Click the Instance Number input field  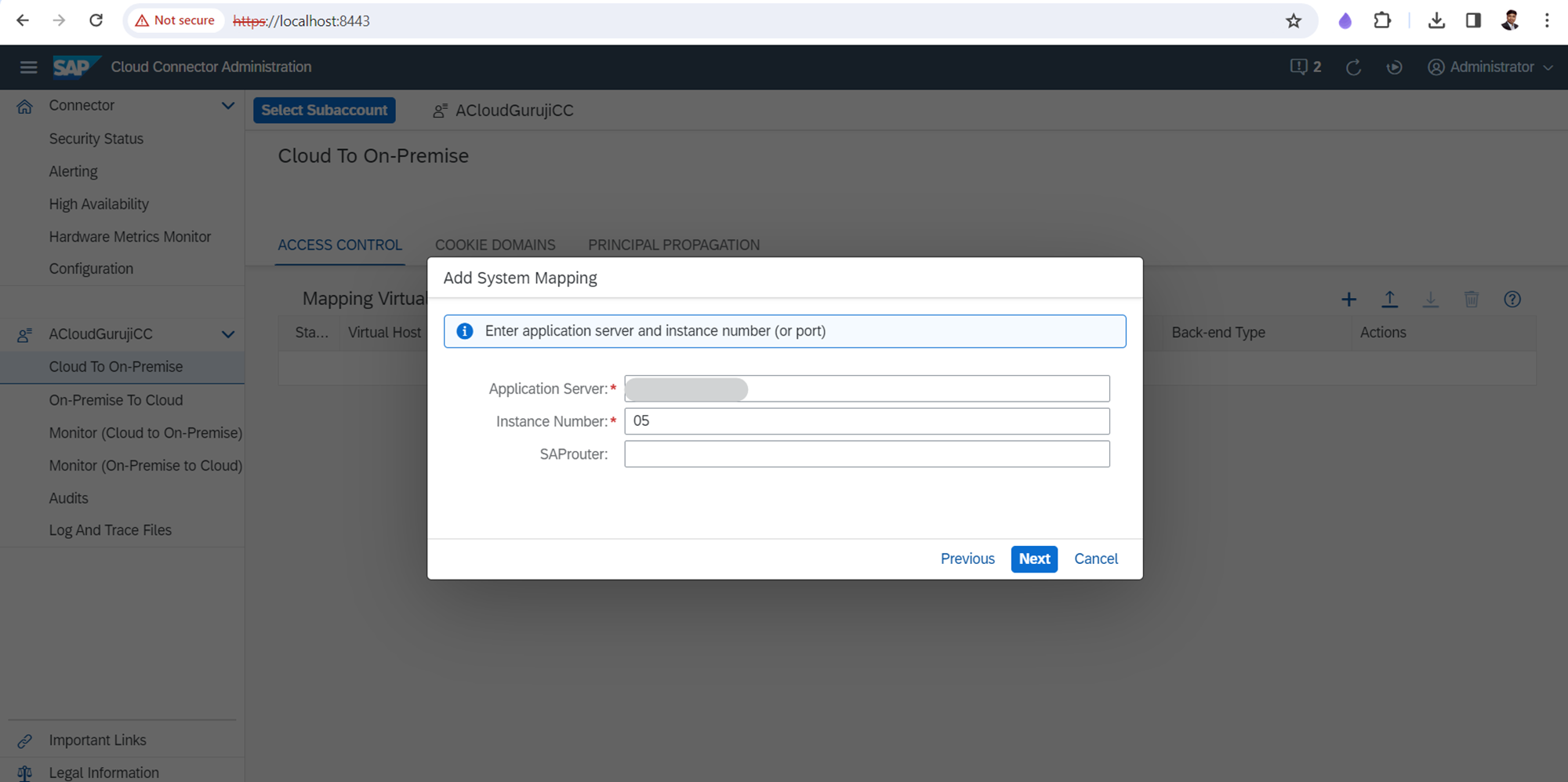click(x=866, y=421)
